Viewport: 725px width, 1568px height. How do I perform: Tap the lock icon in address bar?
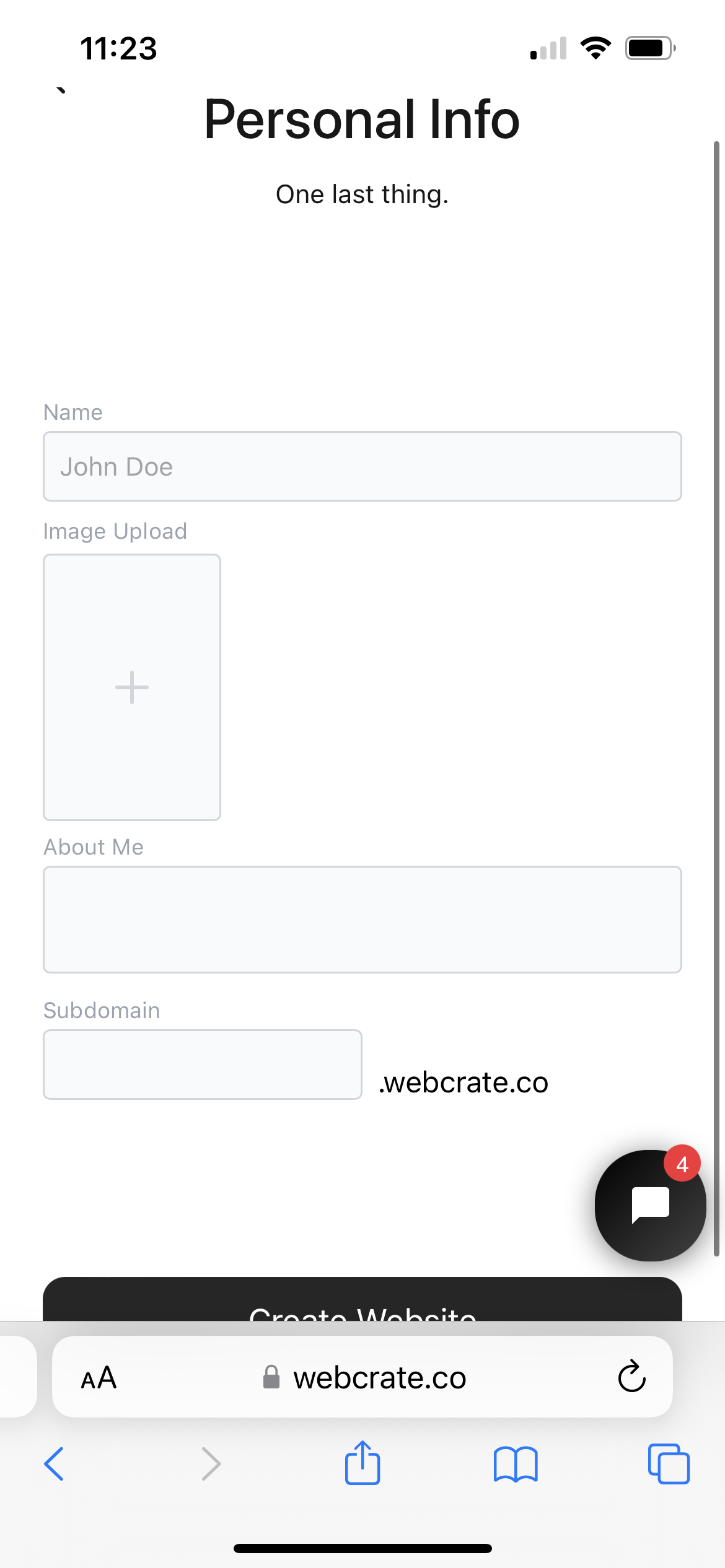271,1377
